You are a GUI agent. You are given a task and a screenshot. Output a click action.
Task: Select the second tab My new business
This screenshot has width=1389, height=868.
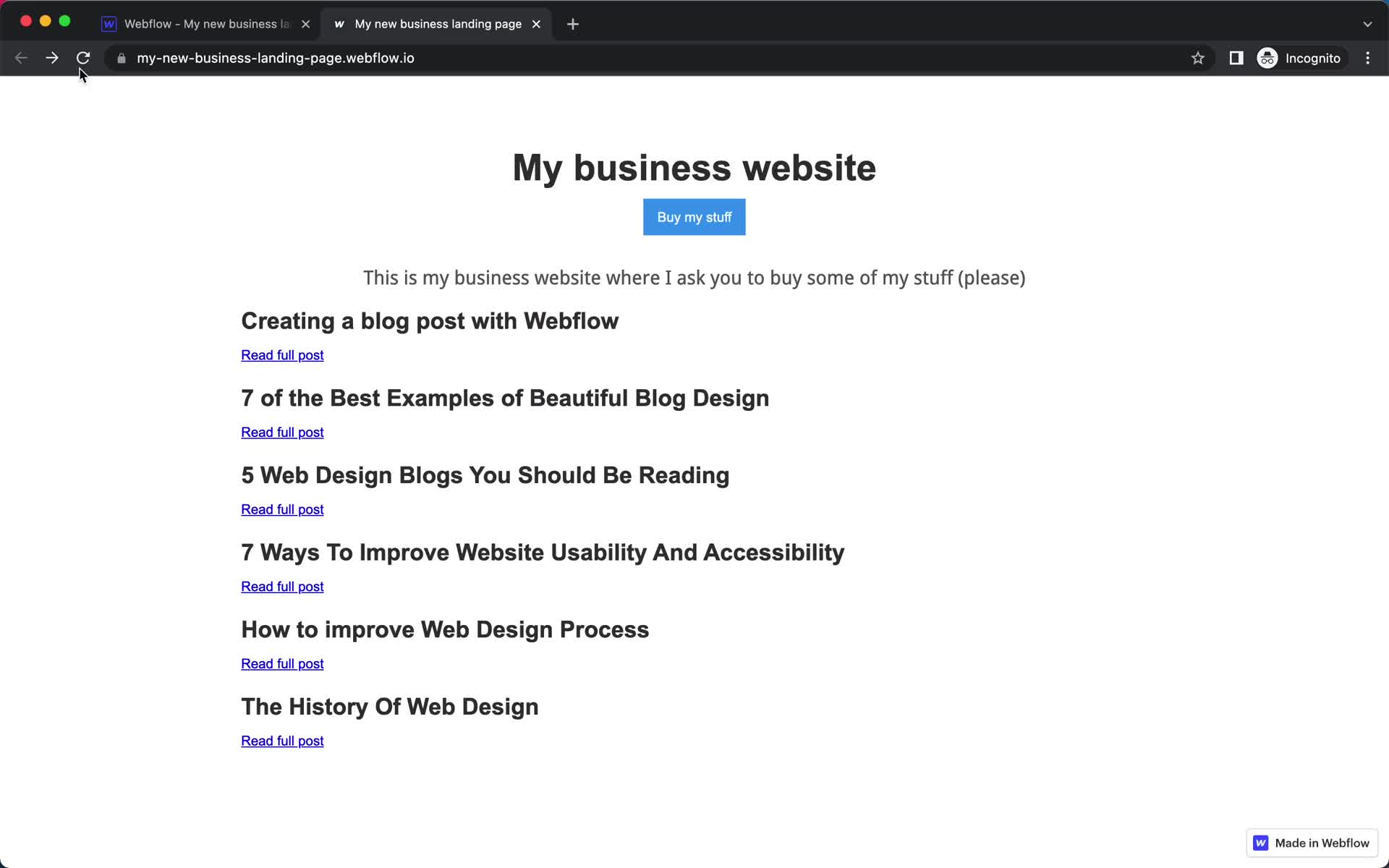point(438,23)
